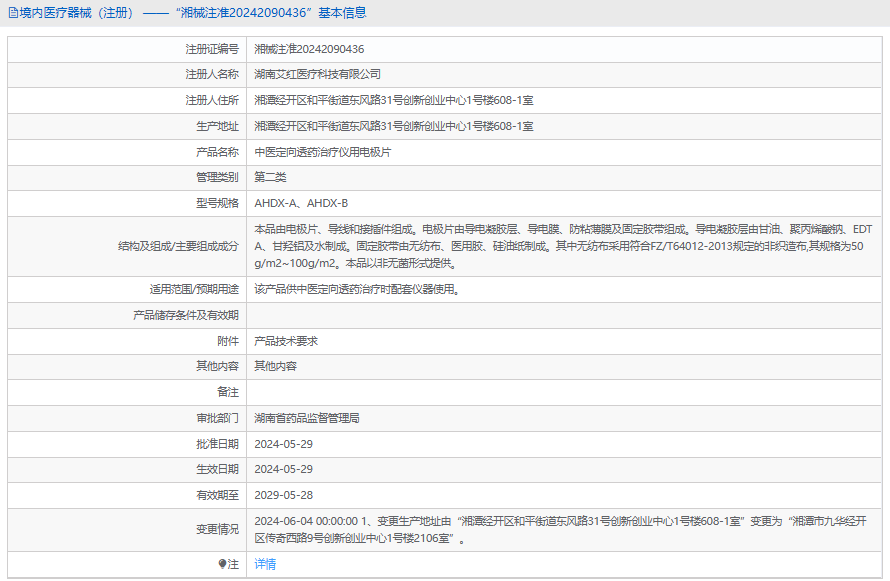Click the 生产地址 address value

click(394, 127)
